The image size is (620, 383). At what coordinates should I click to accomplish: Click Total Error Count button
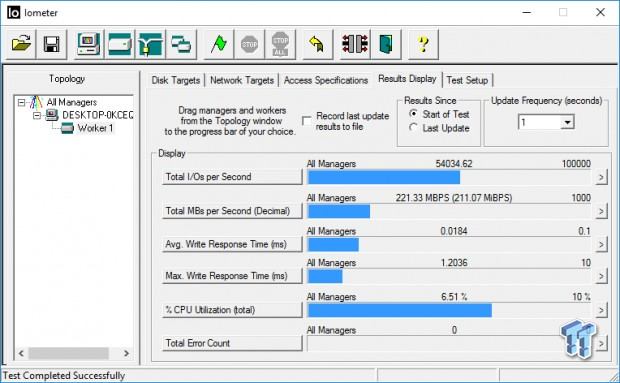click(232, 343)
